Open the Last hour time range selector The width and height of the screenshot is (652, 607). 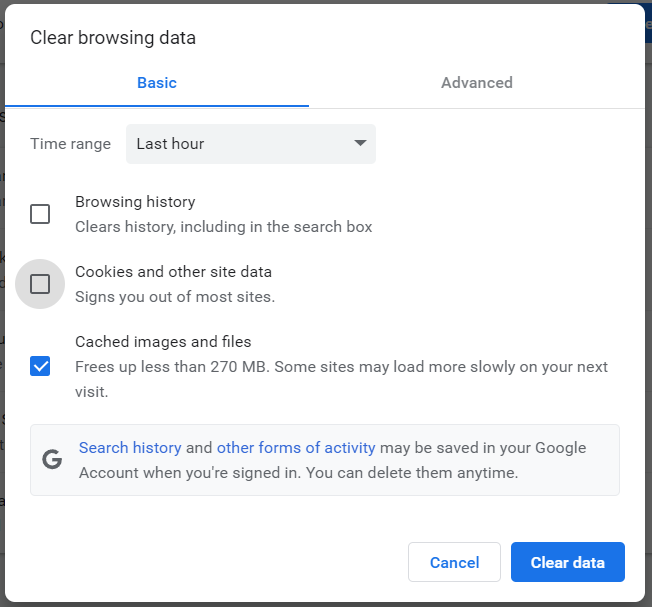[x=250, y=144]
